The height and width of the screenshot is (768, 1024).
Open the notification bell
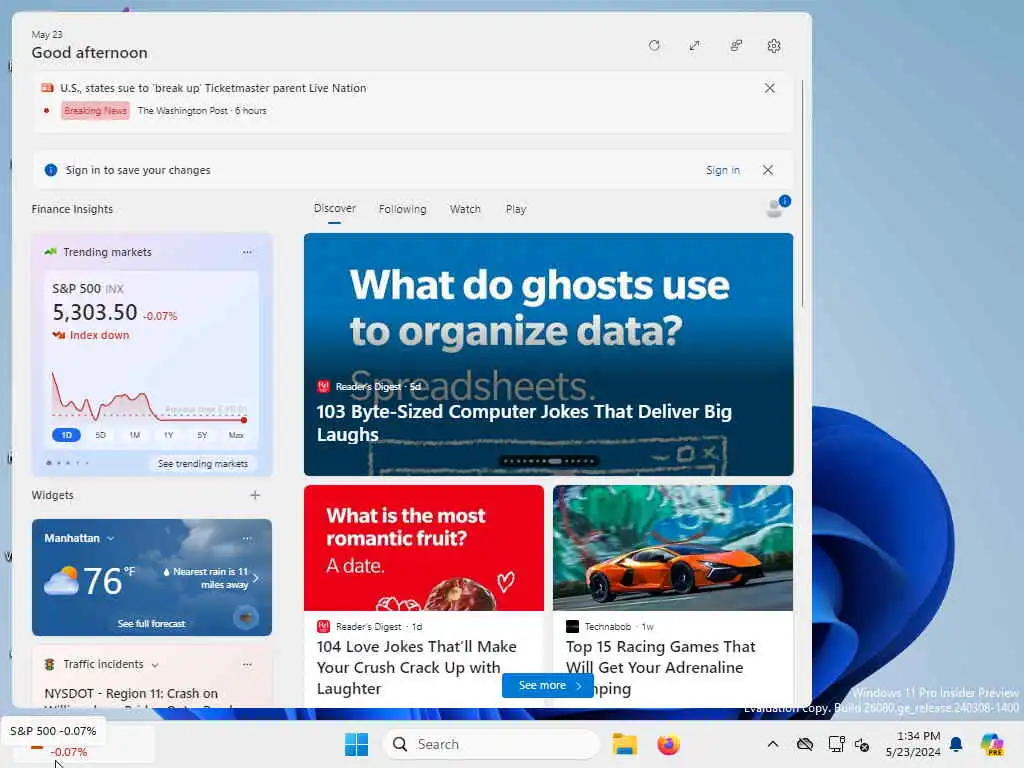[x=956, y=744]
